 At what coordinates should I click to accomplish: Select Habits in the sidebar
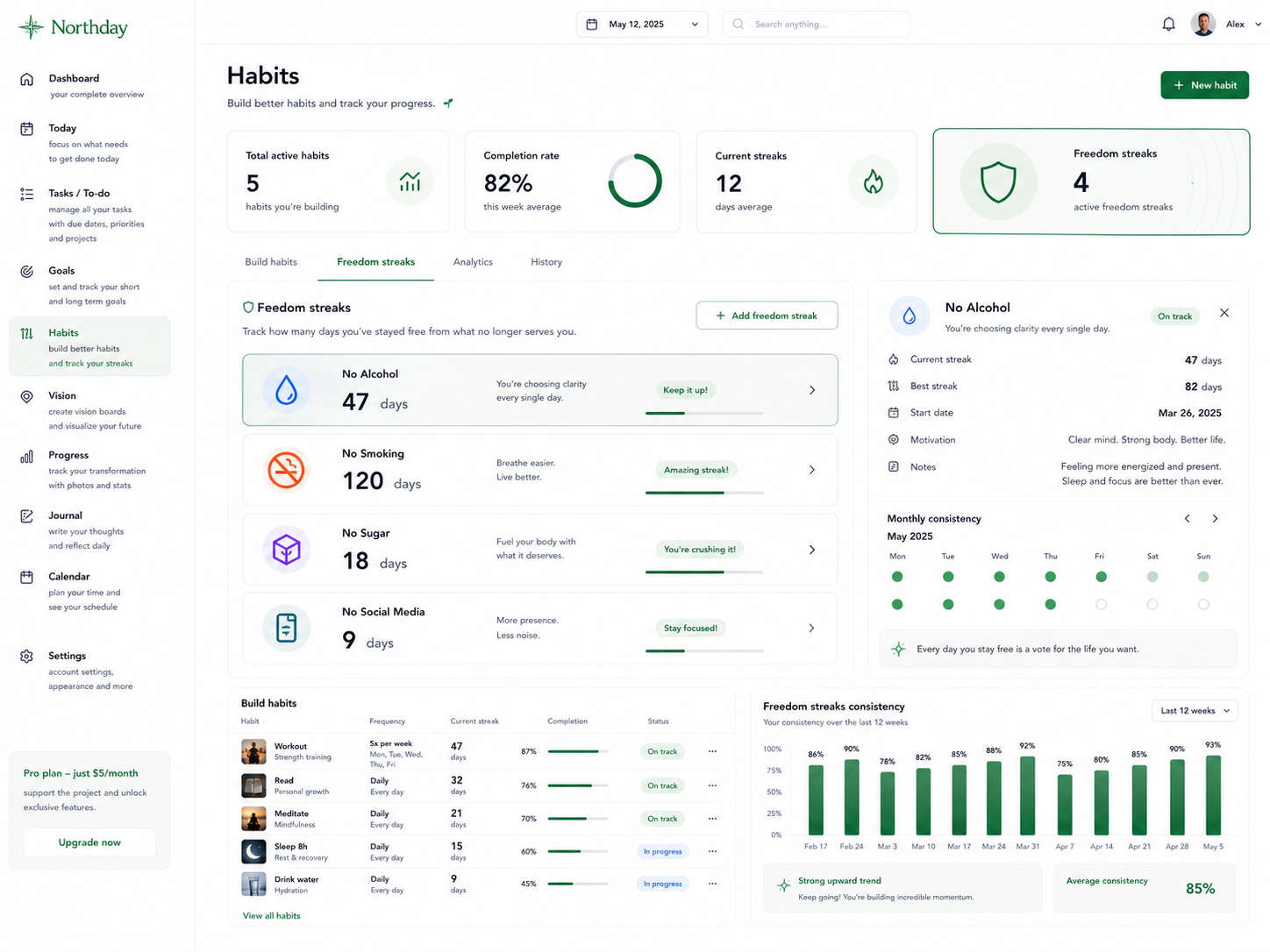pyautogui.click(x=89, y=347)
